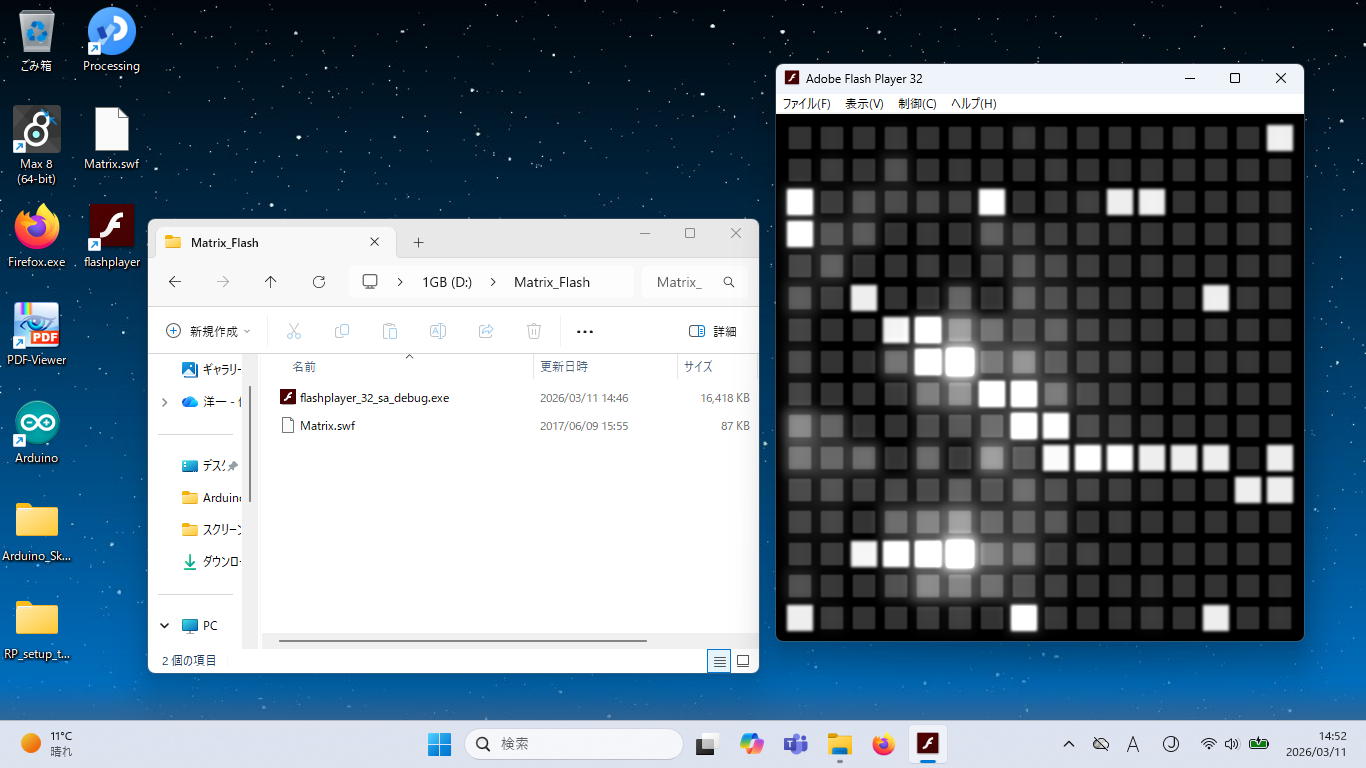Select the Arduino_Sk... folder on the desktop

[x=37, y=531]
